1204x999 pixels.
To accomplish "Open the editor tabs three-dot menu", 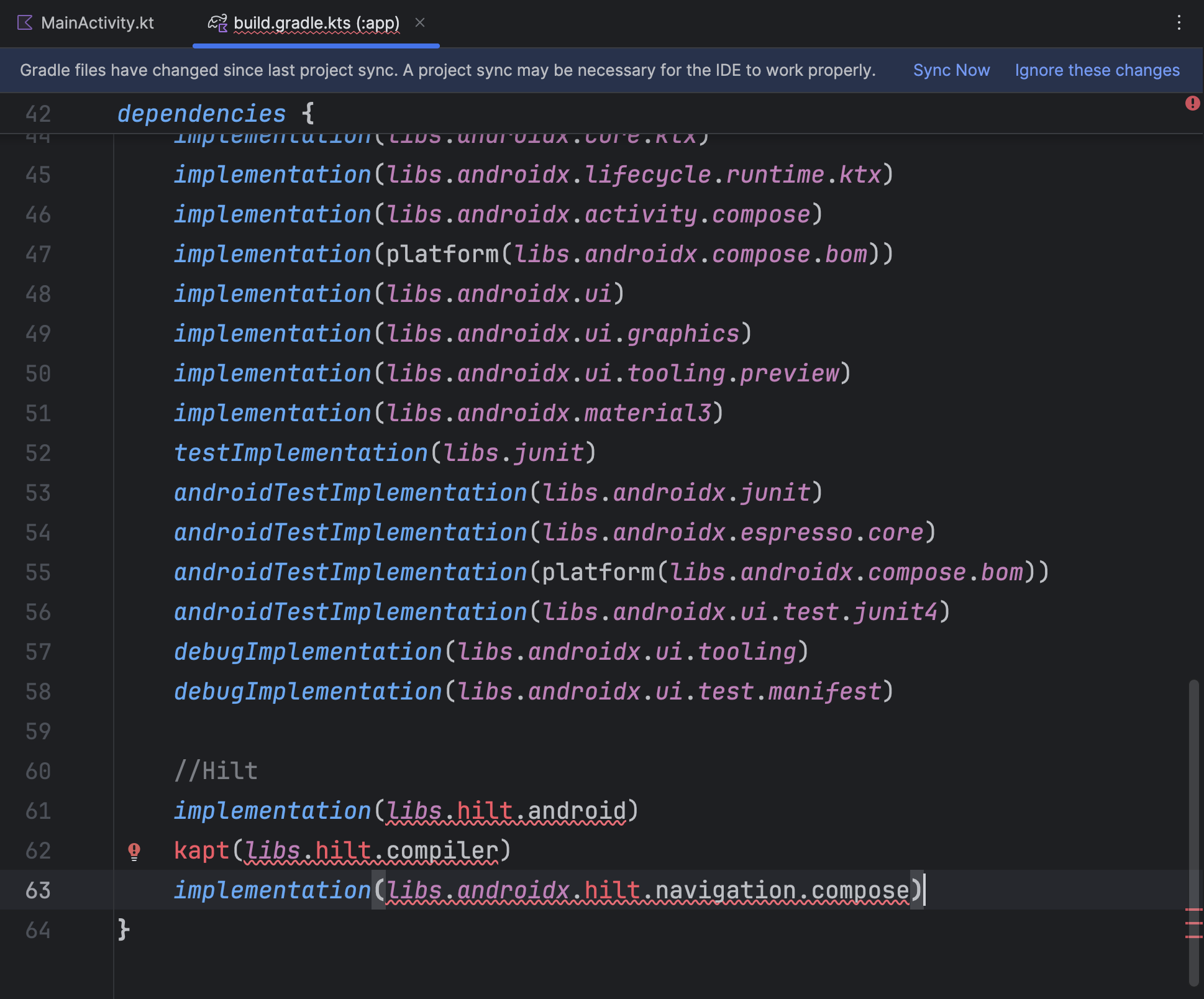I will (1179, 23).
